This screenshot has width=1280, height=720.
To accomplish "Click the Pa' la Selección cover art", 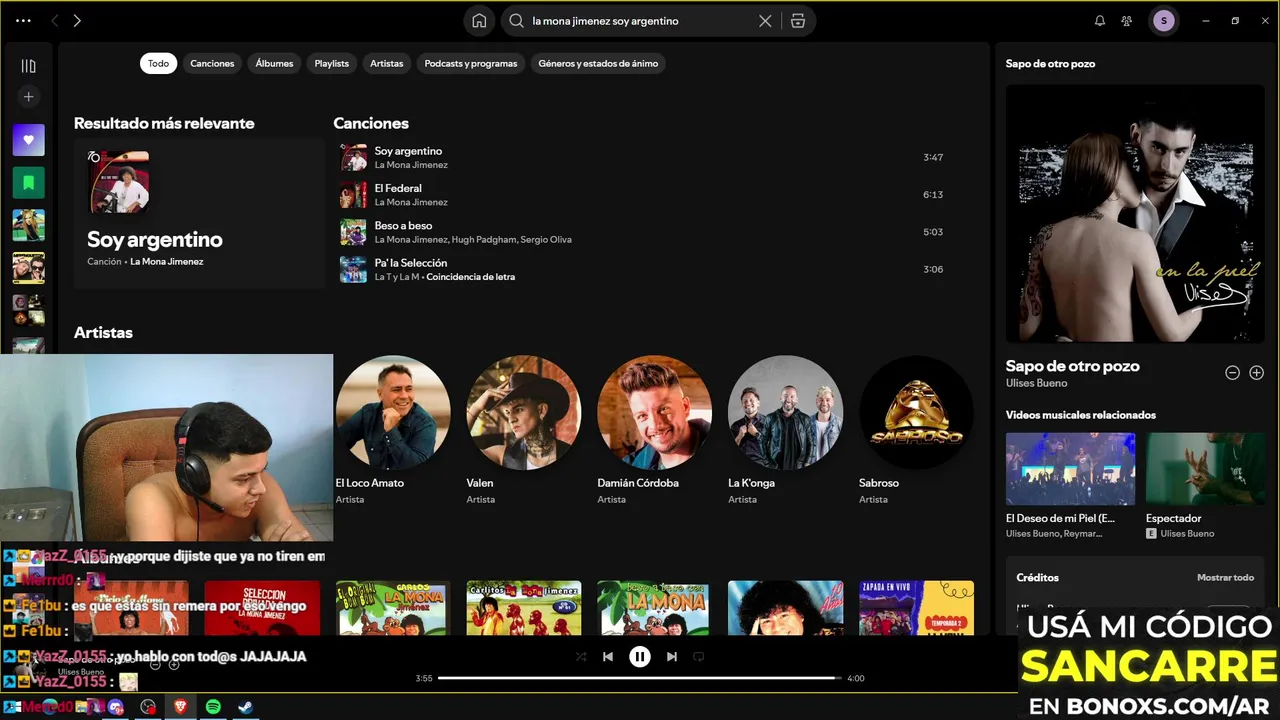I will [x=353, y=269].
